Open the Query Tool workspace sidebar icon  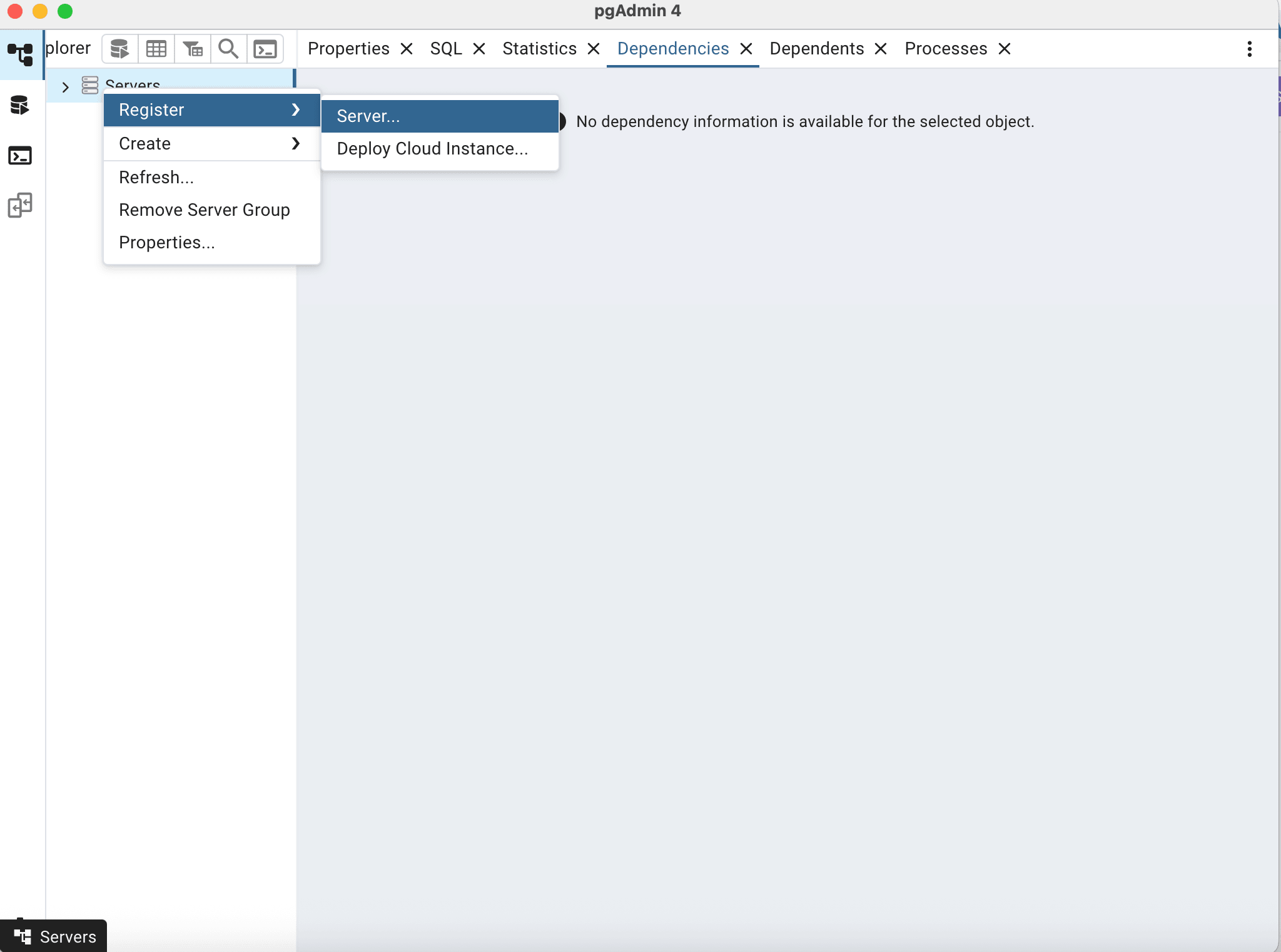point(20,105)
